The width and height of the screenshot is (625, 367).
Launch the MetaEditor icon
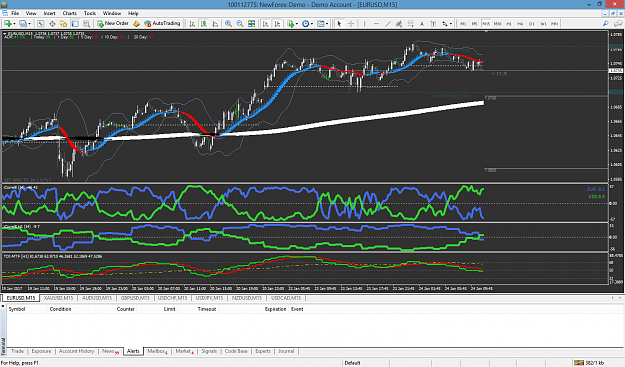[x=136, y=24]
